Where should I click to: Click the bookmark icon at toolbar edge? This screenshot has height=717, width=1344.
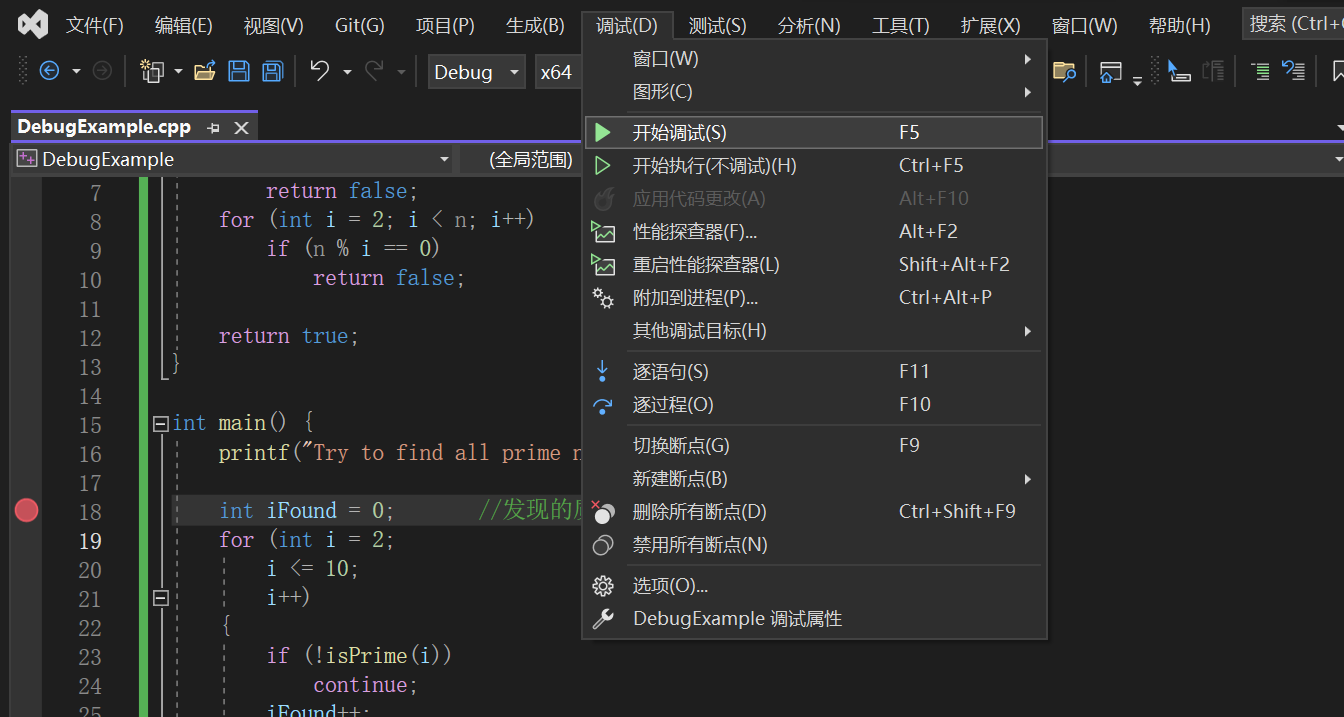1338,71
